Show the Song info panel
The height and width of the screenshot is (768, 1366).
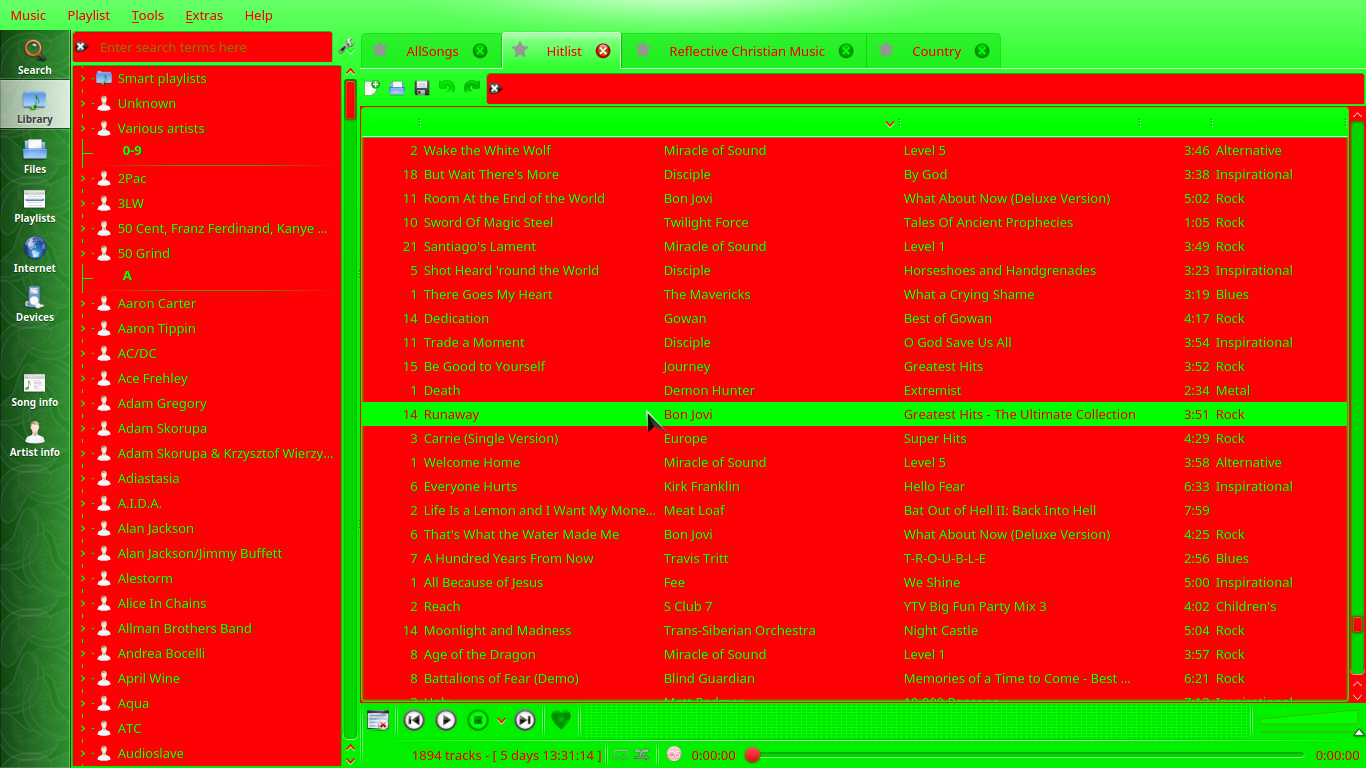pyautogui.click(x=35, y=389)
